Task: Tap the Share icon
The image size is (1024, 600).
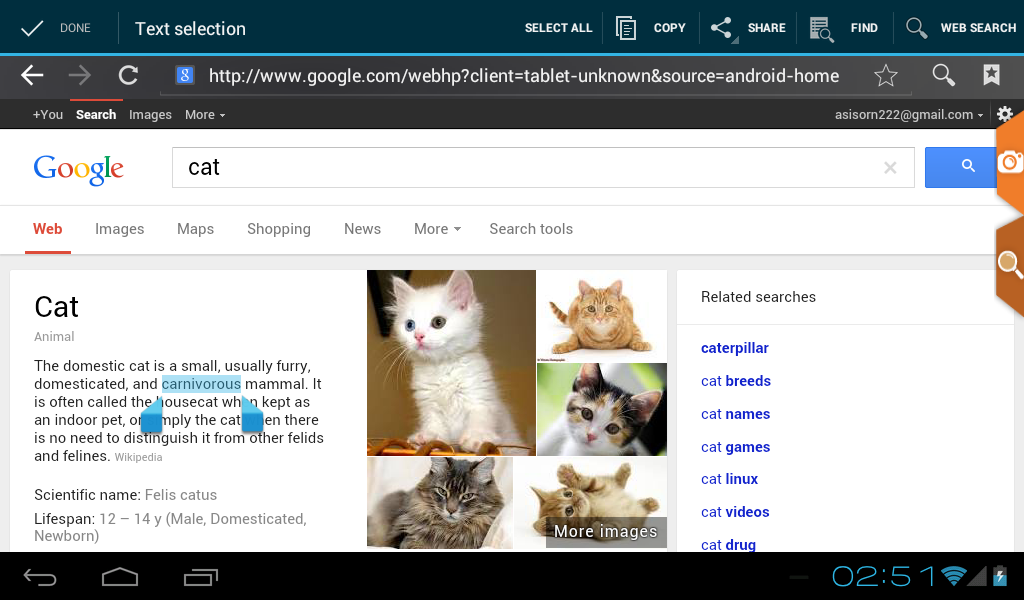Action: [722, 28]
